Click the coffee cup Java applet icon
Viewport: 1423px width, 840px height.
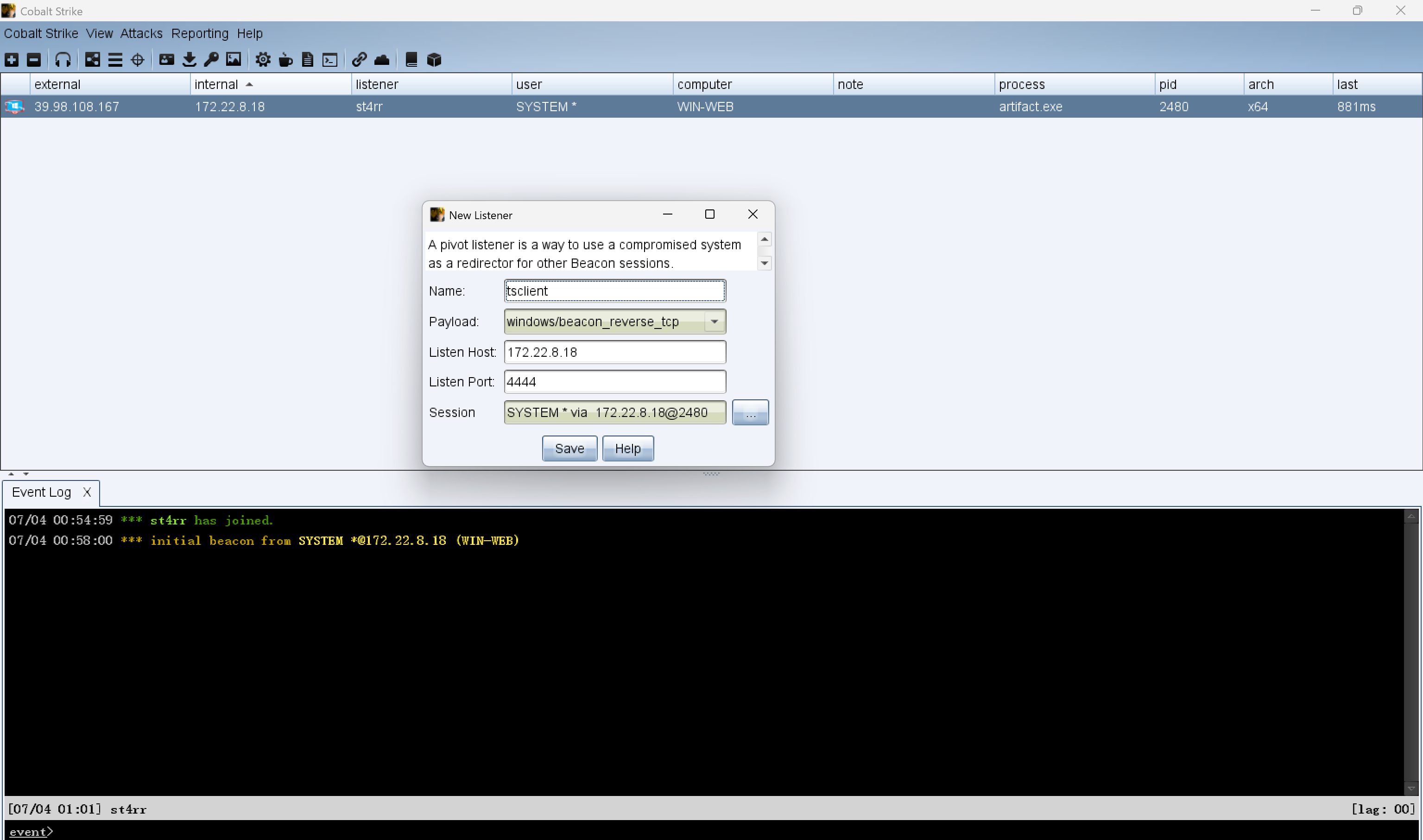click(x=285, y=59)
